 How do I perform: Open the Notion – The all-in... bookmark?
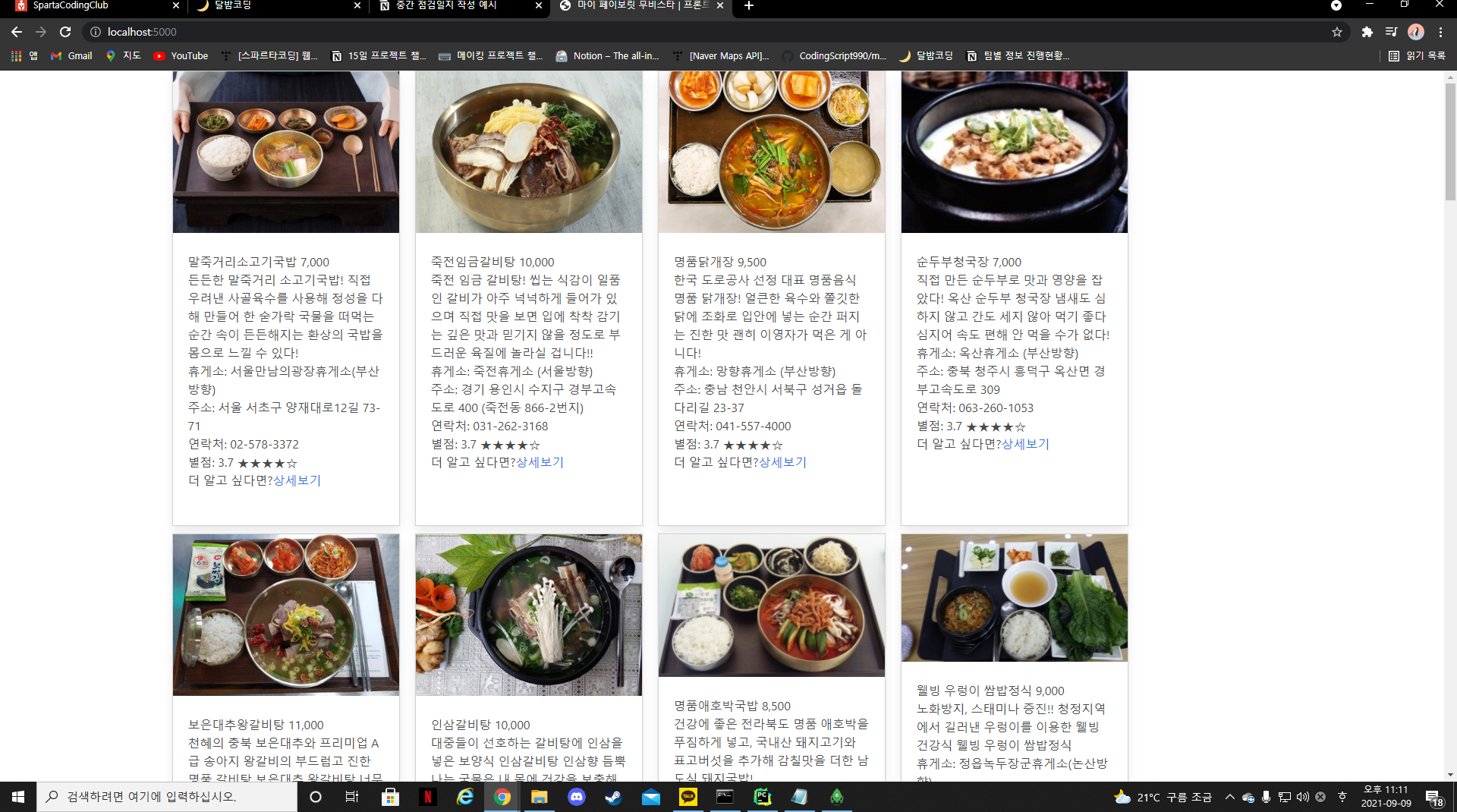[607, 55]
